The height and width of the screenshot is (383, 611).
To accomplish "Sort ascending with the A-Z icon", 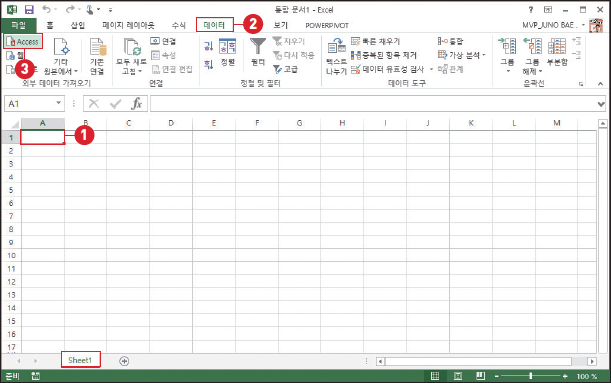I will 208,46.
